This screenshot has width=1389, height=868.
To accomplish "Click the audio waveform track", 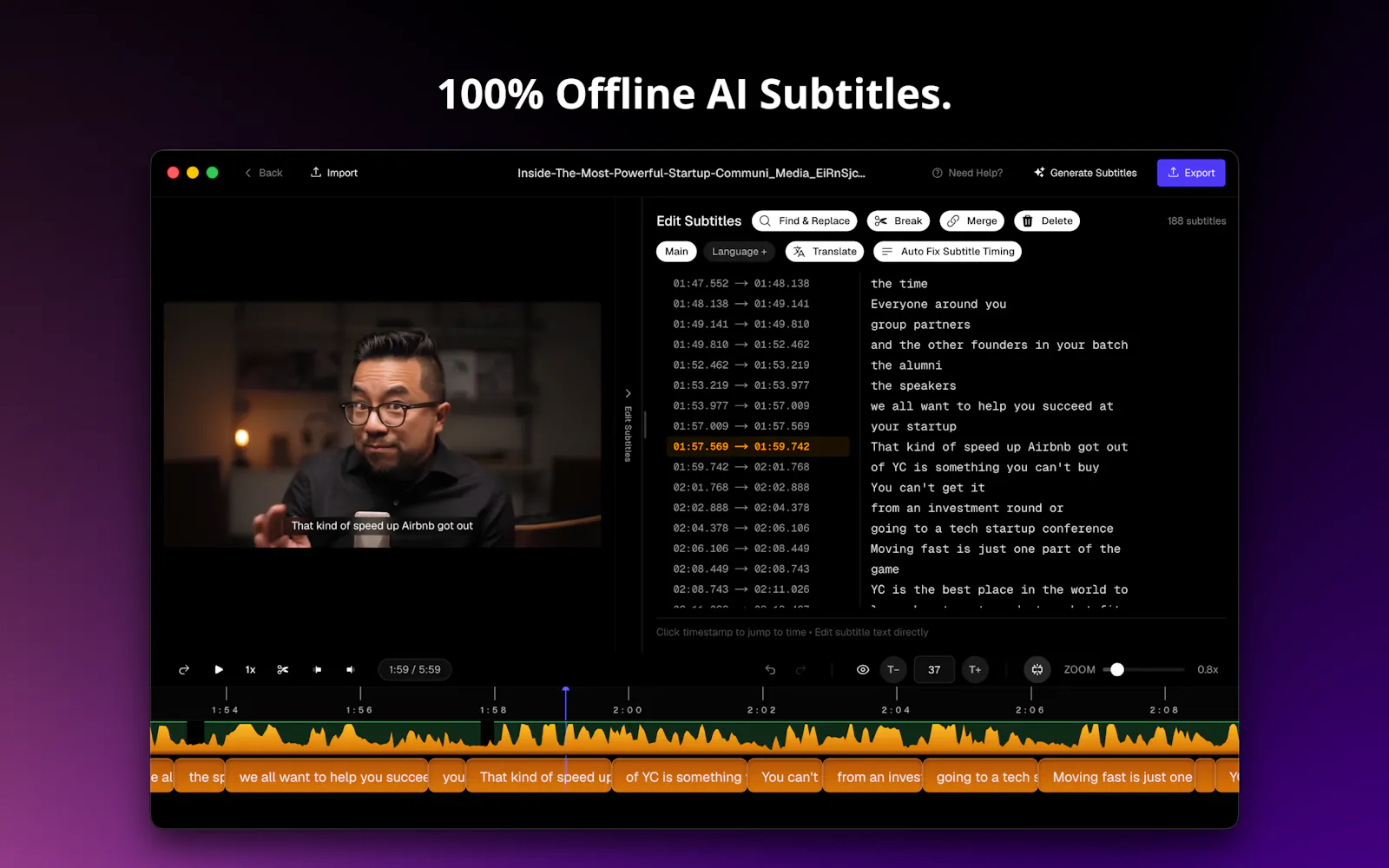I will [x=694, y=737].
